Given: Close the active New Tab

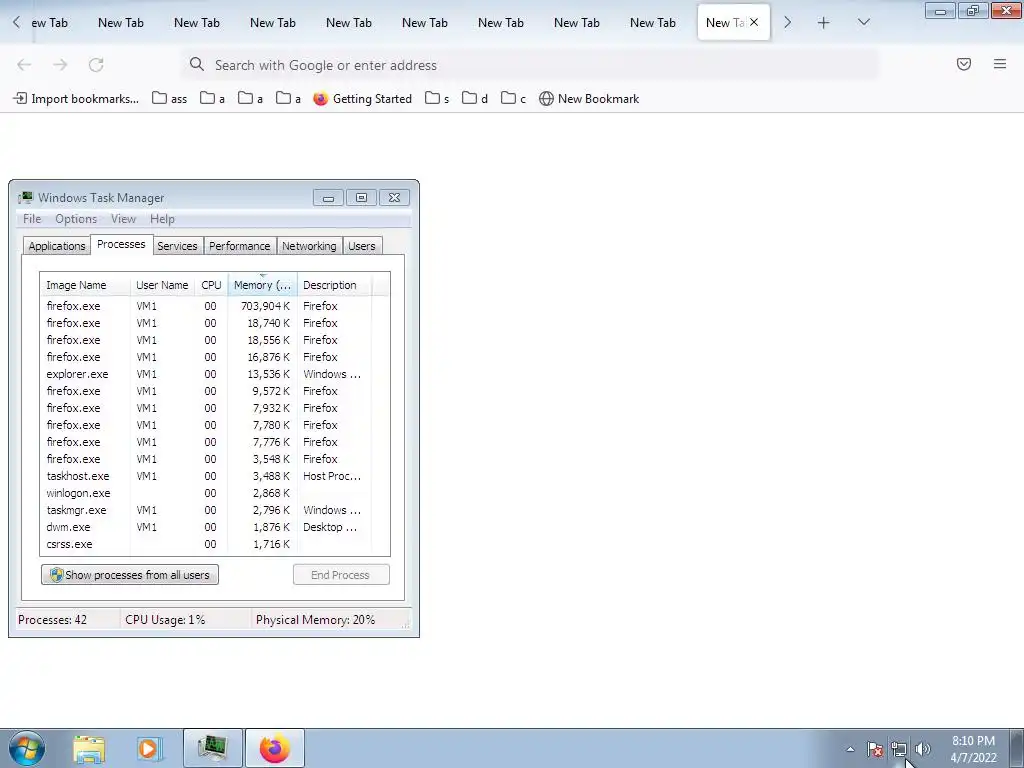Looking at the screenshot, I should (x=754, y=22).
